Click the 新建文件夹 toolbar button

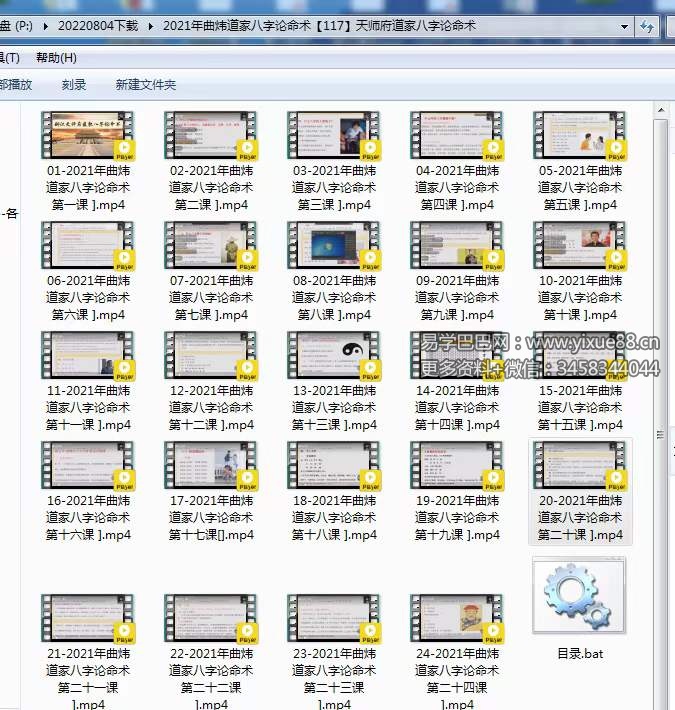(146, 85)
